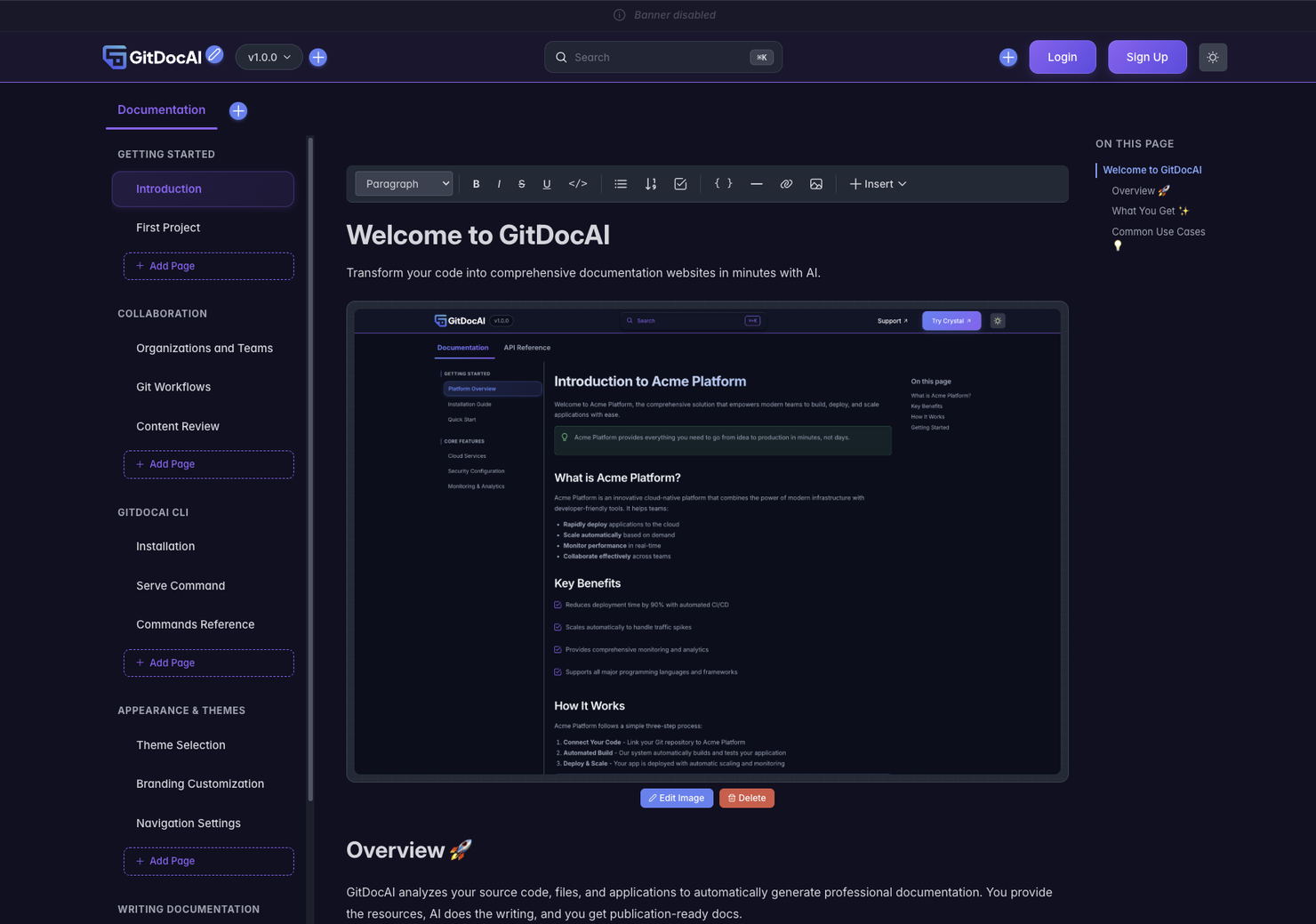
Task: Open the Paragraph style dropdown
Action: click(x=405, y=184)
